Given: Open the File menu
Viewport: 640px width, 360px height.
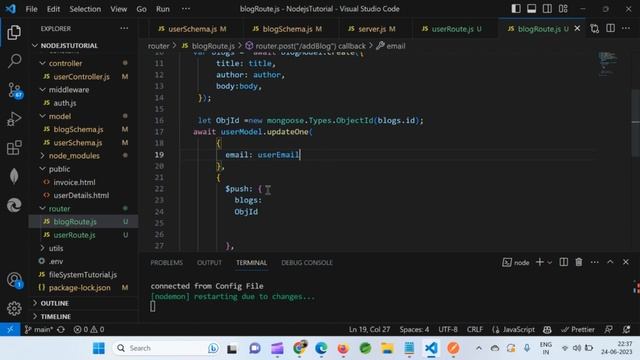Looking at the screenshot, I should 31,9.
